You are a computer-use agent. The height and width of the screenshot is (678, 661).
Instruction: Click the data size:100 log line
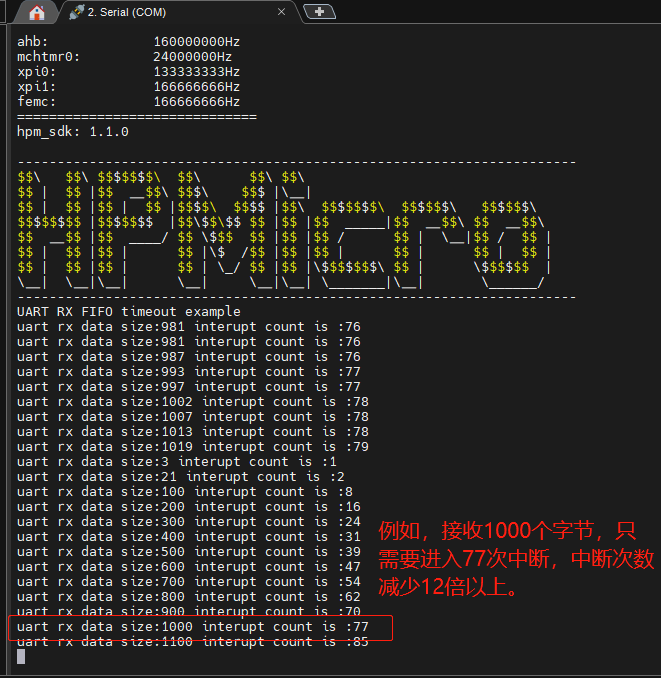coord(185,491)
